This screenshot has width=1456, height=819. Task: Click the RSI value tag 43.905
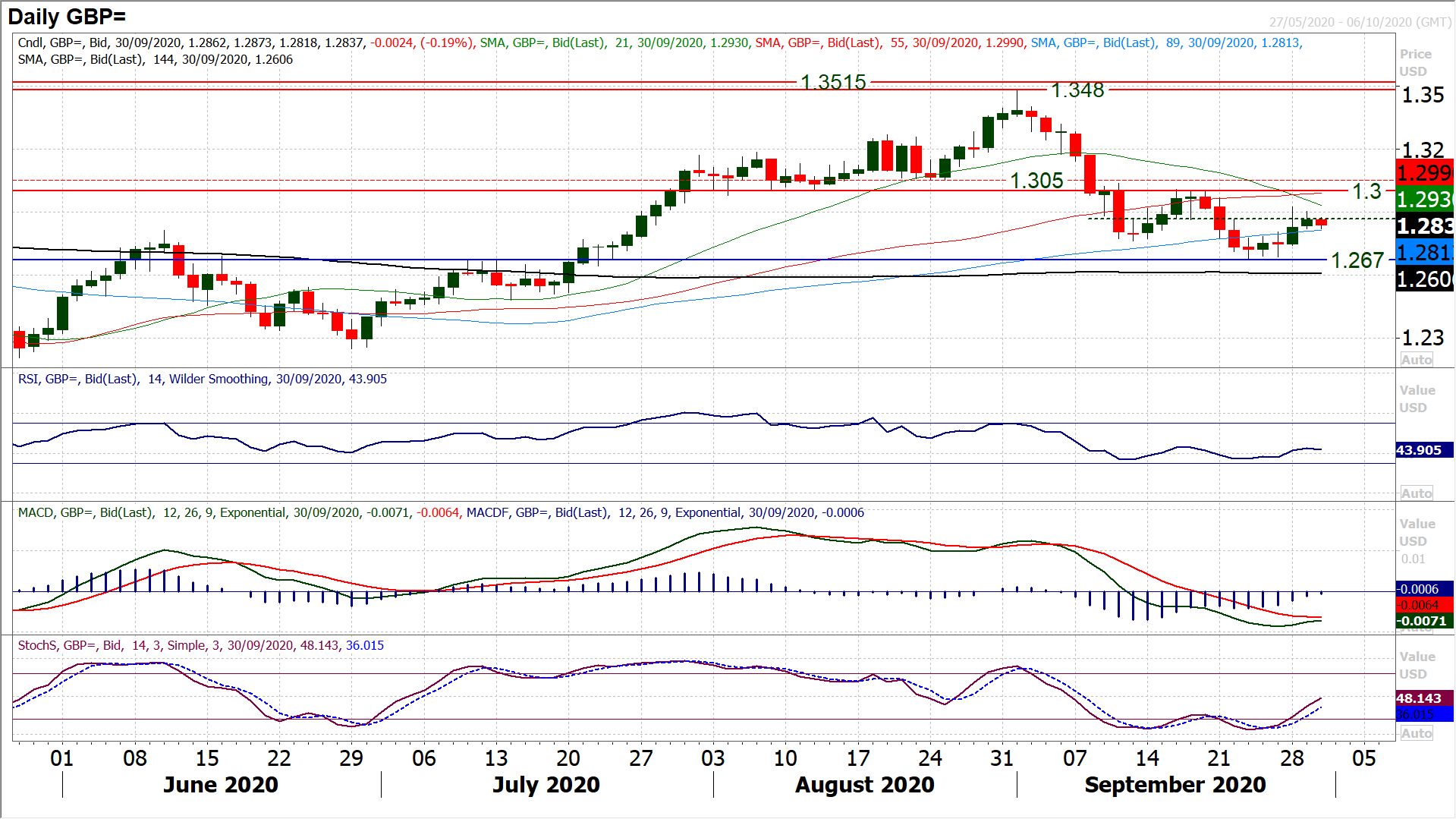[x=1419, y=450]
